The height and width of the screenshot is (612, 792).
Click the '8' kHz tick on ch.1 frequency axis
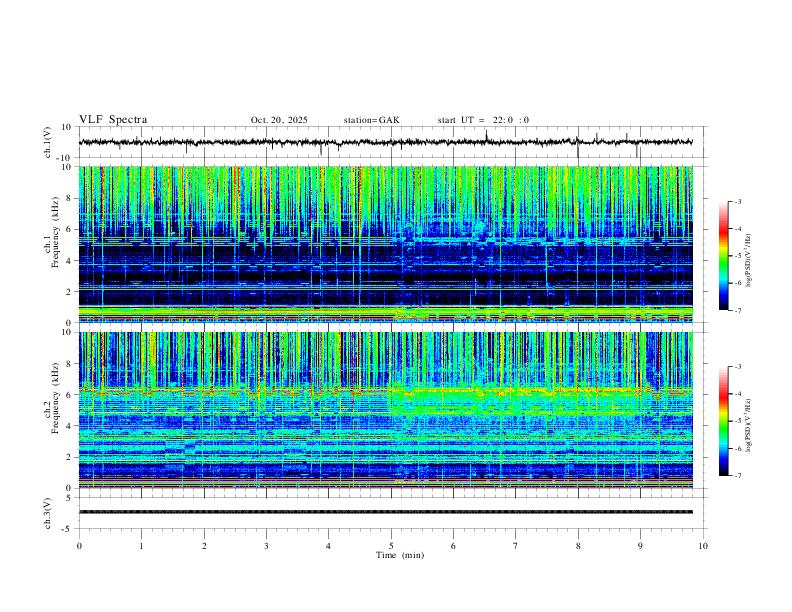[70, 198]
